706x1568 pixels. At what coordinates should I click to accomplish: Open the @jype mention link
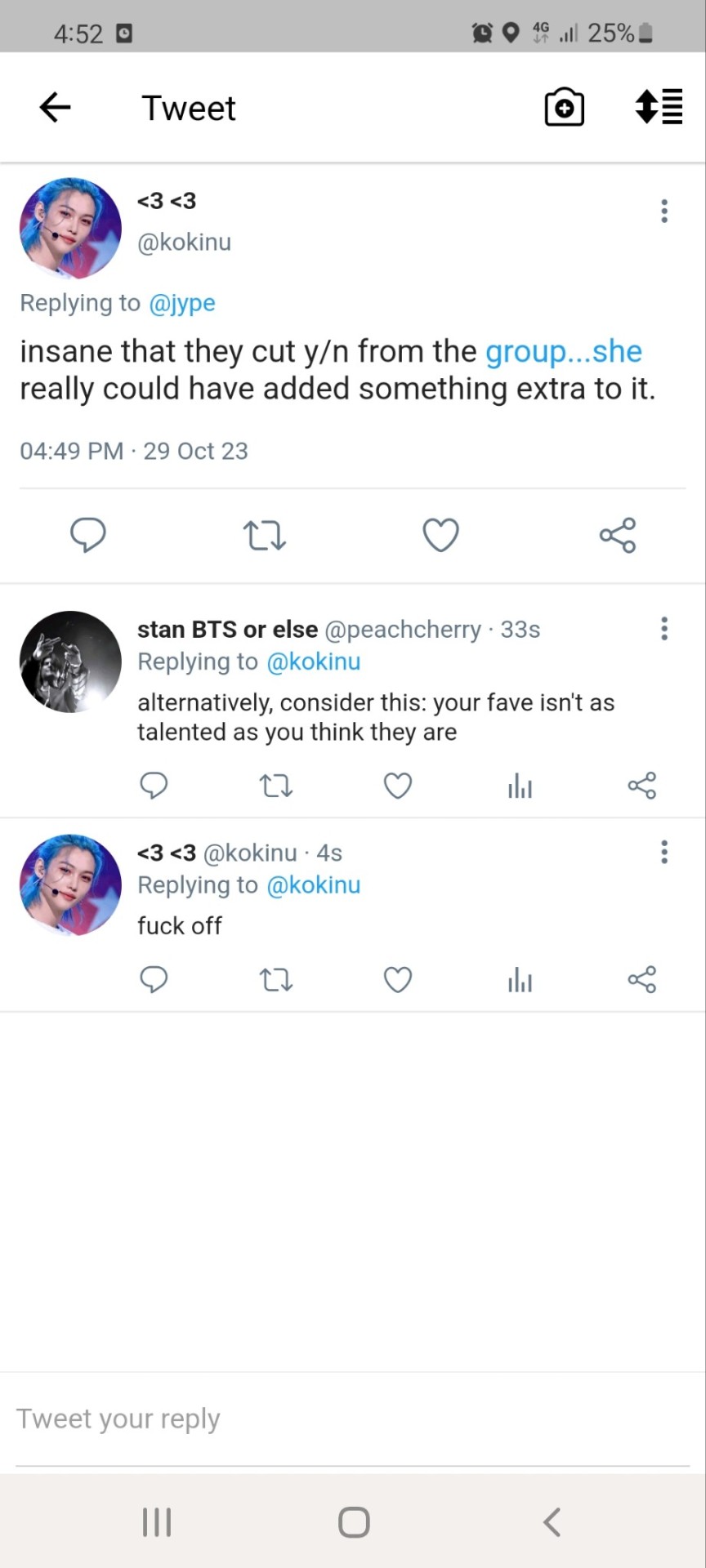coord(182,303)
